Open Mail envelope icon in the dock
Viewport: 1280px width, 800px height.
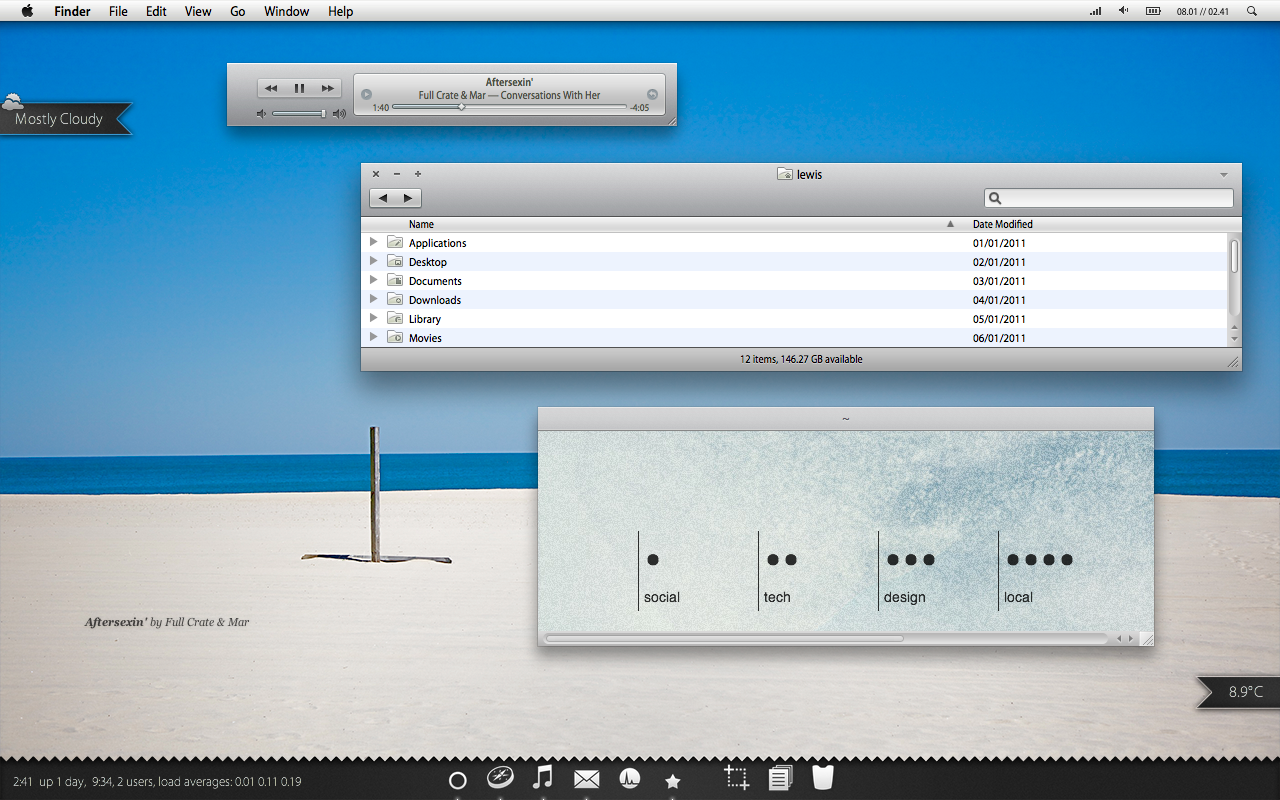coord(586,779)
